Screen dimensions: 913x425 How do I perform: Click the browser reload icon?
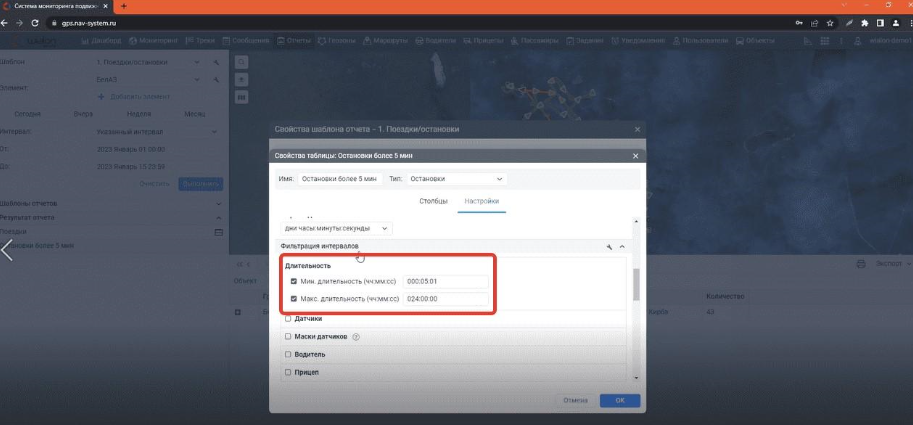(34, 21)
